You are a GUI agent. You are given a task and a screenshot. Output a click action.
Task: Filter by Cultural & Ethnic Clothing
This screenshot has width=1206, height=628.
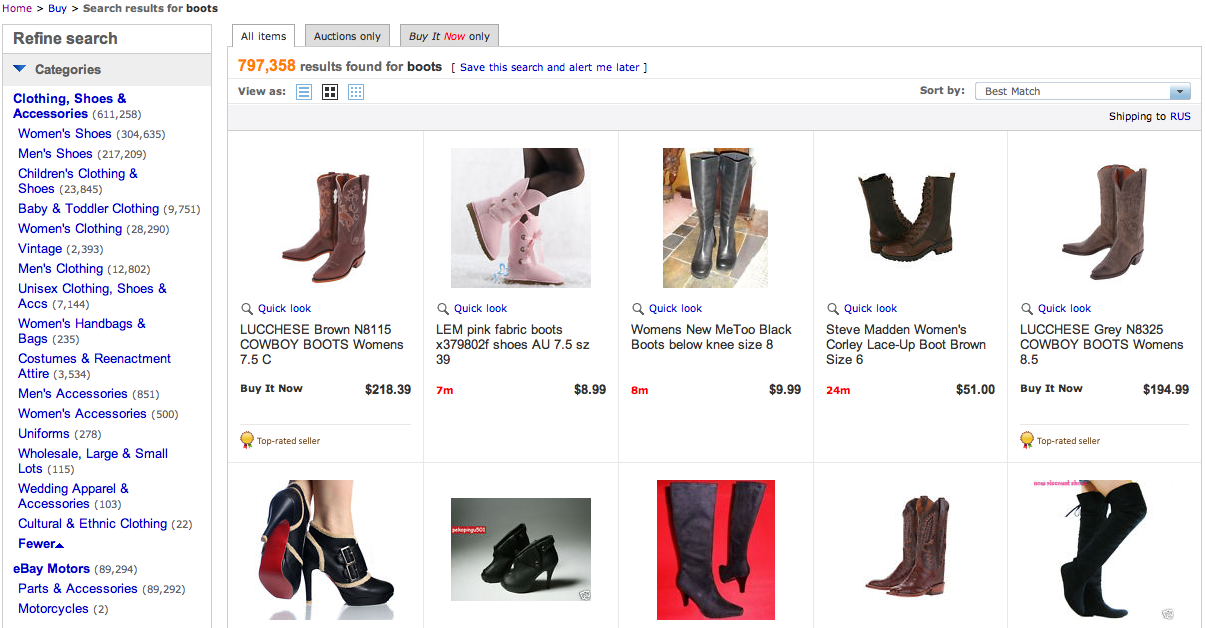tap(92, 523)
